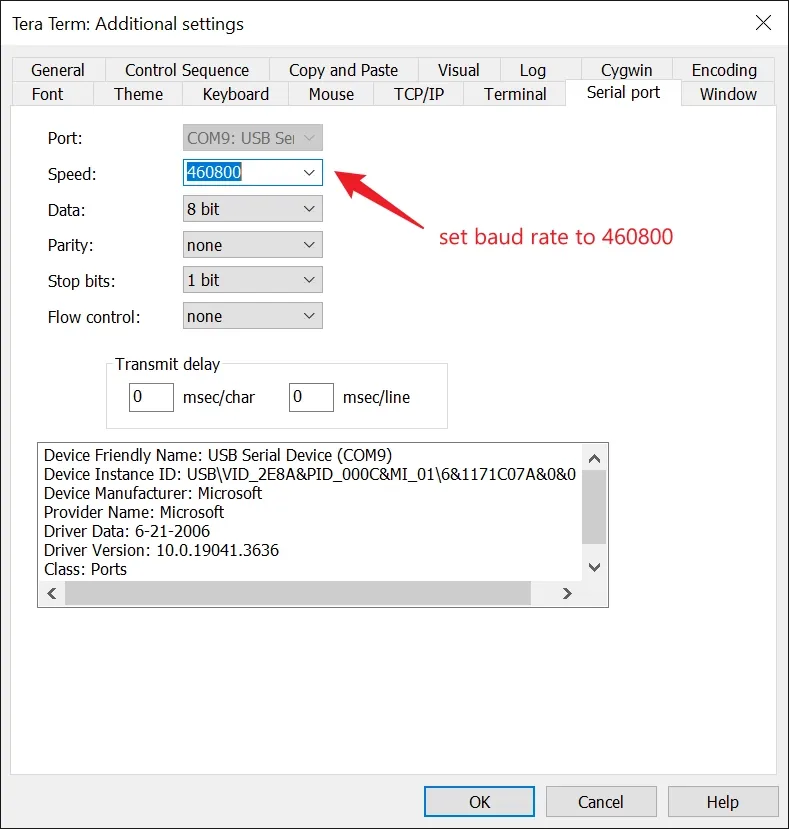Switch to the Keyboard tab
The image size is (789, 829).
pyautogui.click(x=235, y=94)
